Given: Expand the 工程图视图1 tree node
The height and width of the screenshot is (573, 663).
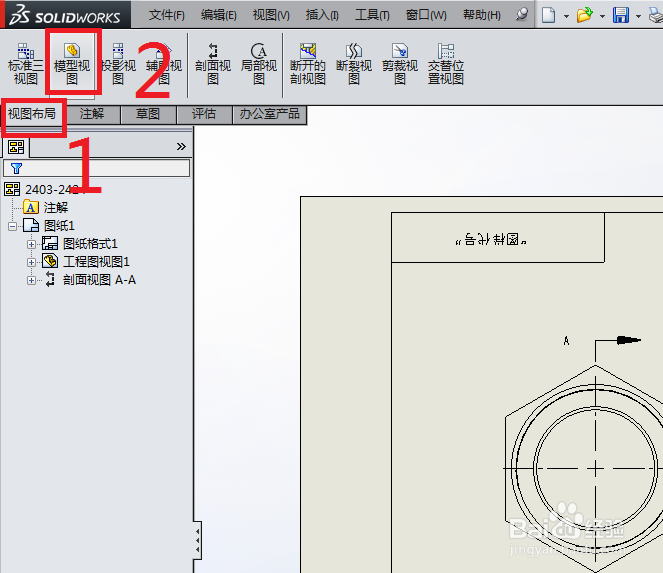Looking at the screenshot, I should pyautogui.click(x=31, y=262).
